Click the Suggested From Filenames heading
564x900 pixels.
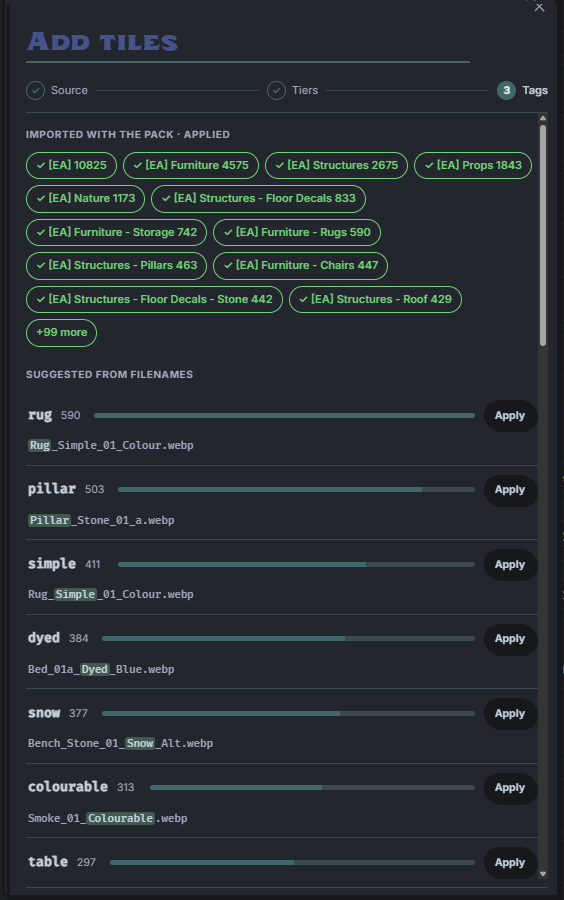tap(110, 375)
